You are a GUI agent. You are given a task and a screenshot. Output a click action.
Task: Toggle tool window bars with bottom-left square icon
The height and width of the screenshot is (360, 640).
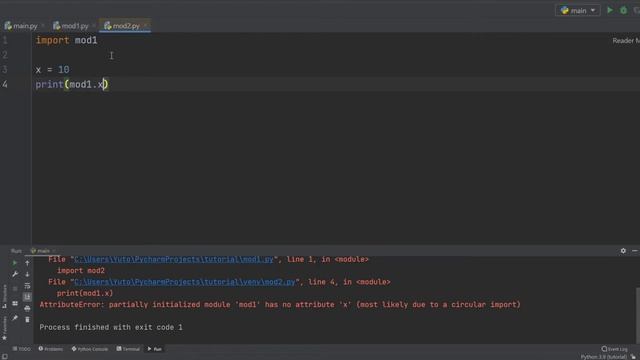click(4, 357)
